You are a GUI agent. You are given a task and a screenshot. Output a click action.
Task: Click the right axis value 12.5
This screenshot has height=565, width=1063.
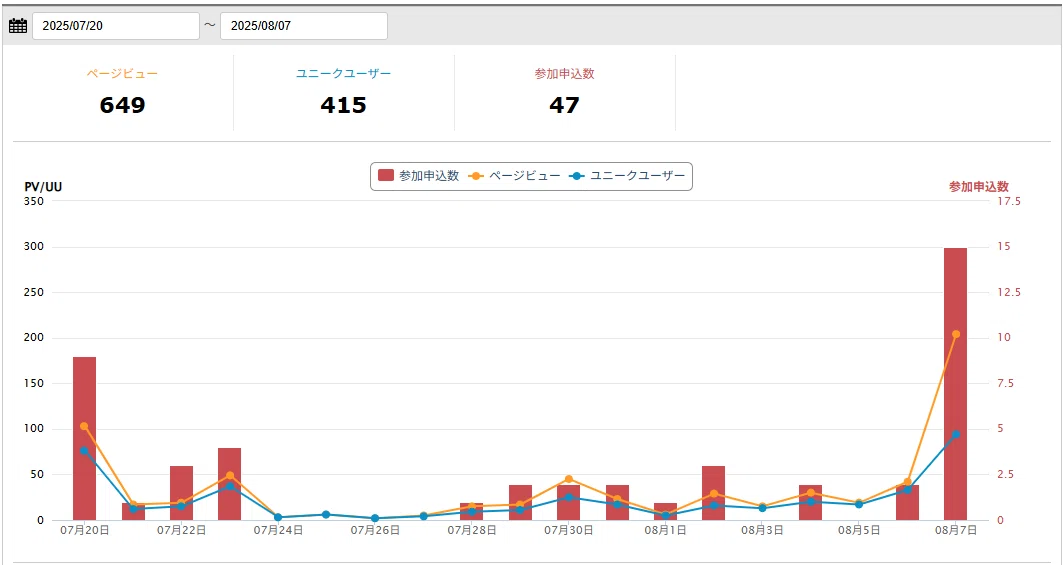(1008, 292)
